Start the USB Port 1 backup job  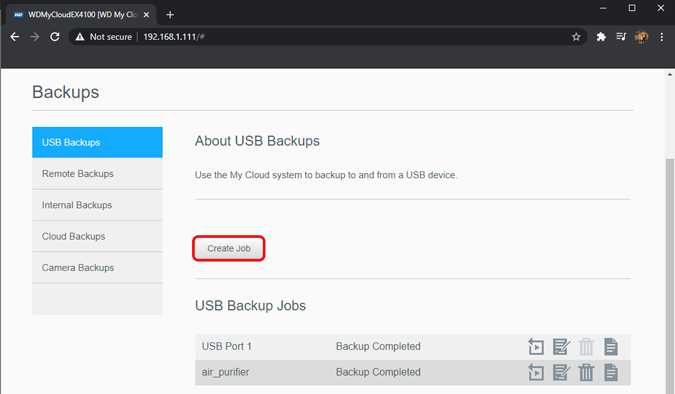pyautogui.click(x=536, y=346)
